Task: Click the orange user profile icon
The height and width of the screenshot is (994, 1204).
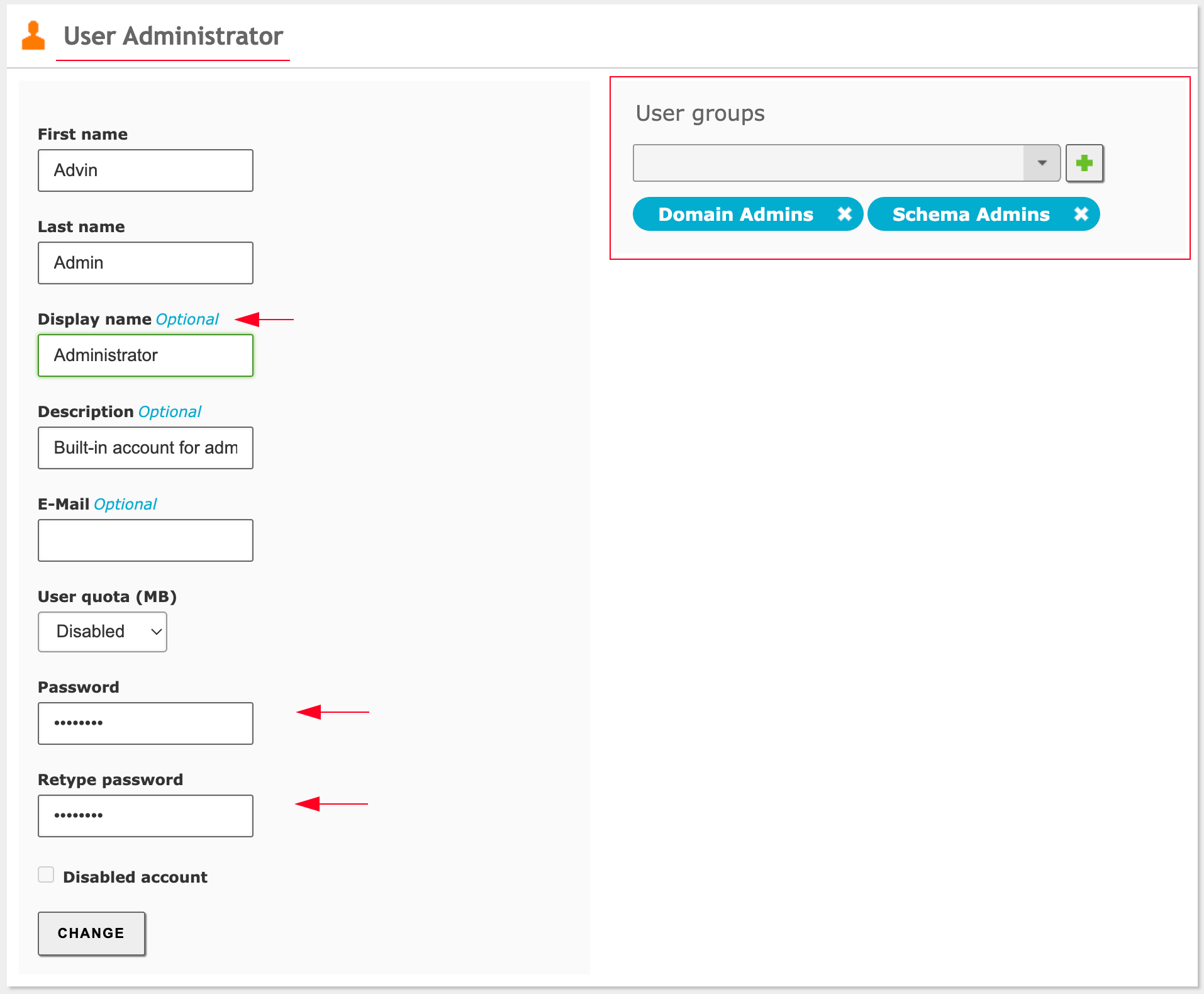Action: tap(33, 36)
